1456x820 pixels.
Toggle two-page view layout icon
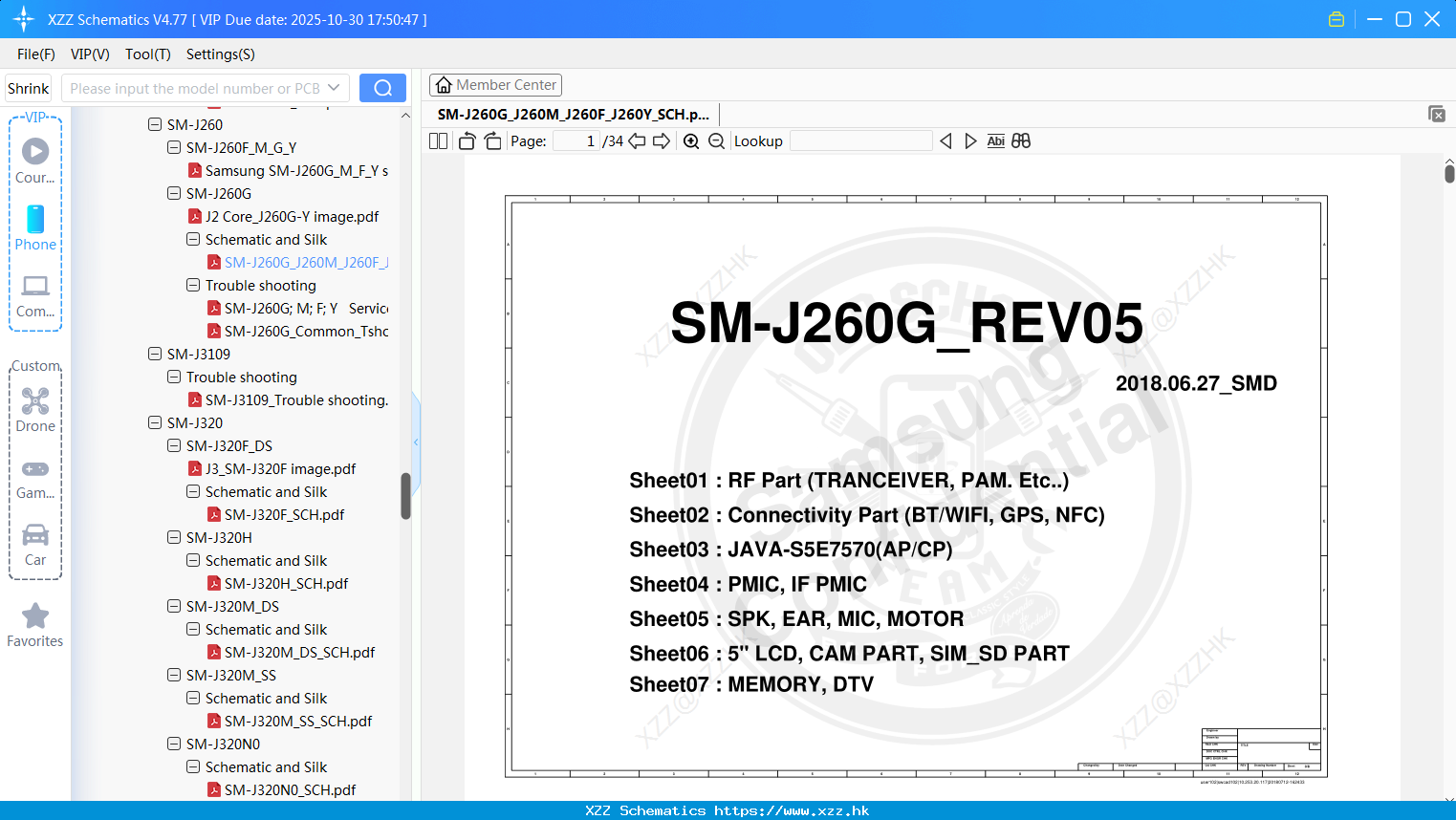click(438, 141)
